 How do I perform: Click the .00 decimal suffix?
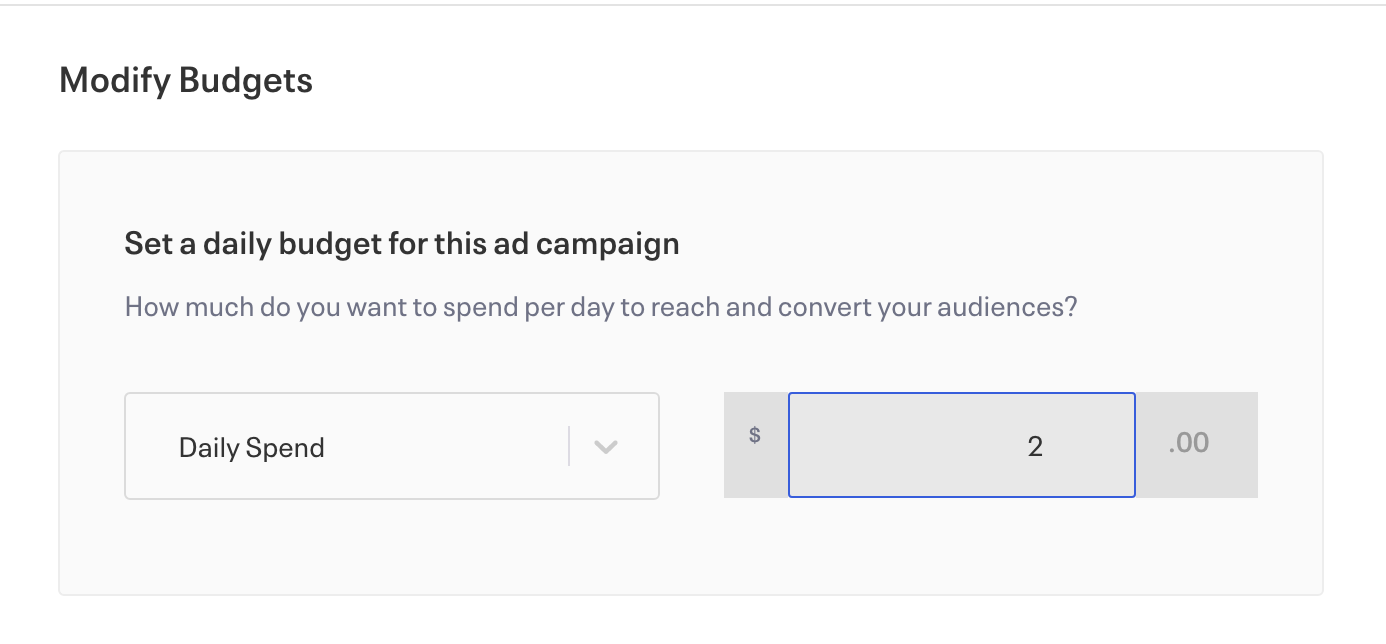[1188, 442]
